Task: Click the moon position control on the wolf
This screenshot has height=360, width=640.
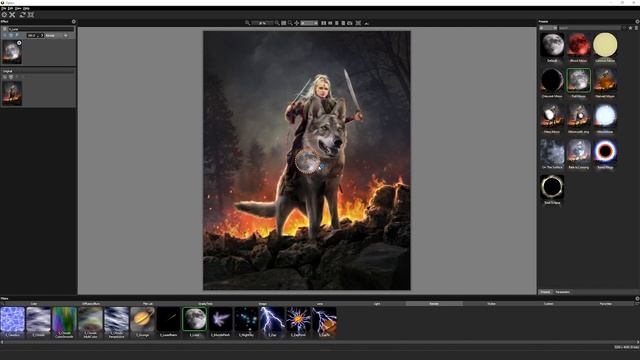Action: coord(308,162)
